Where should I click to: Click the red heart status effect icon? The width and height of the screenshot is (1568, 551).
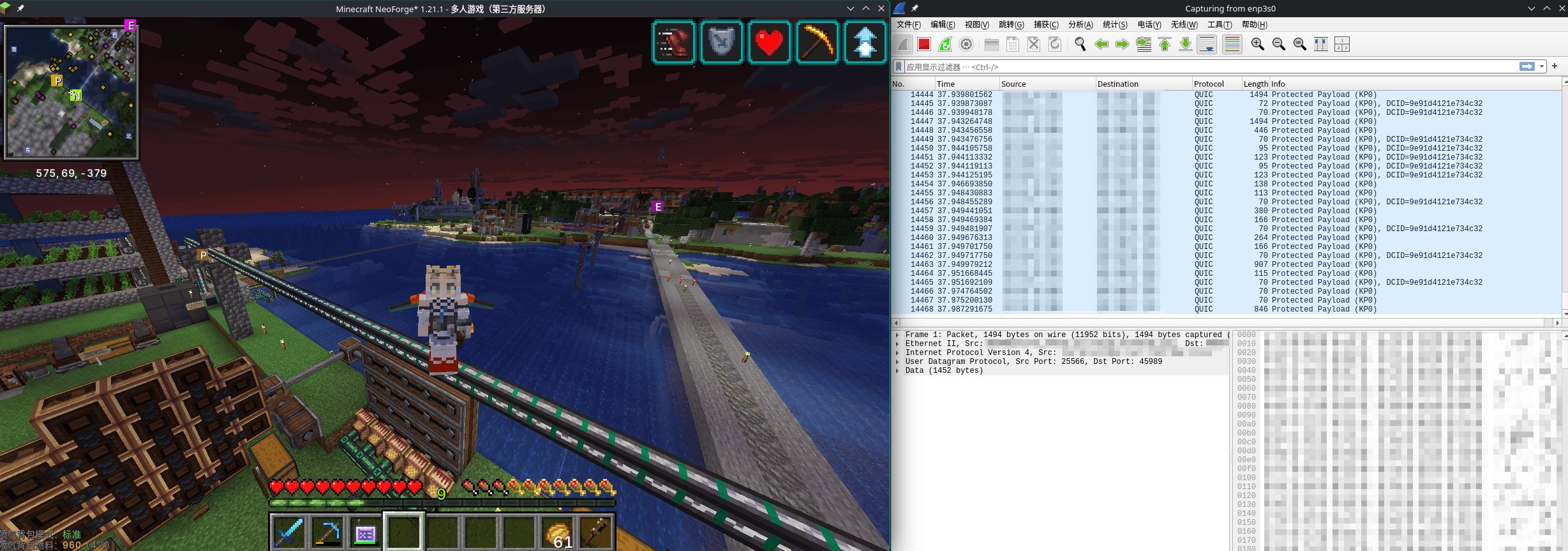coord(769,42)
